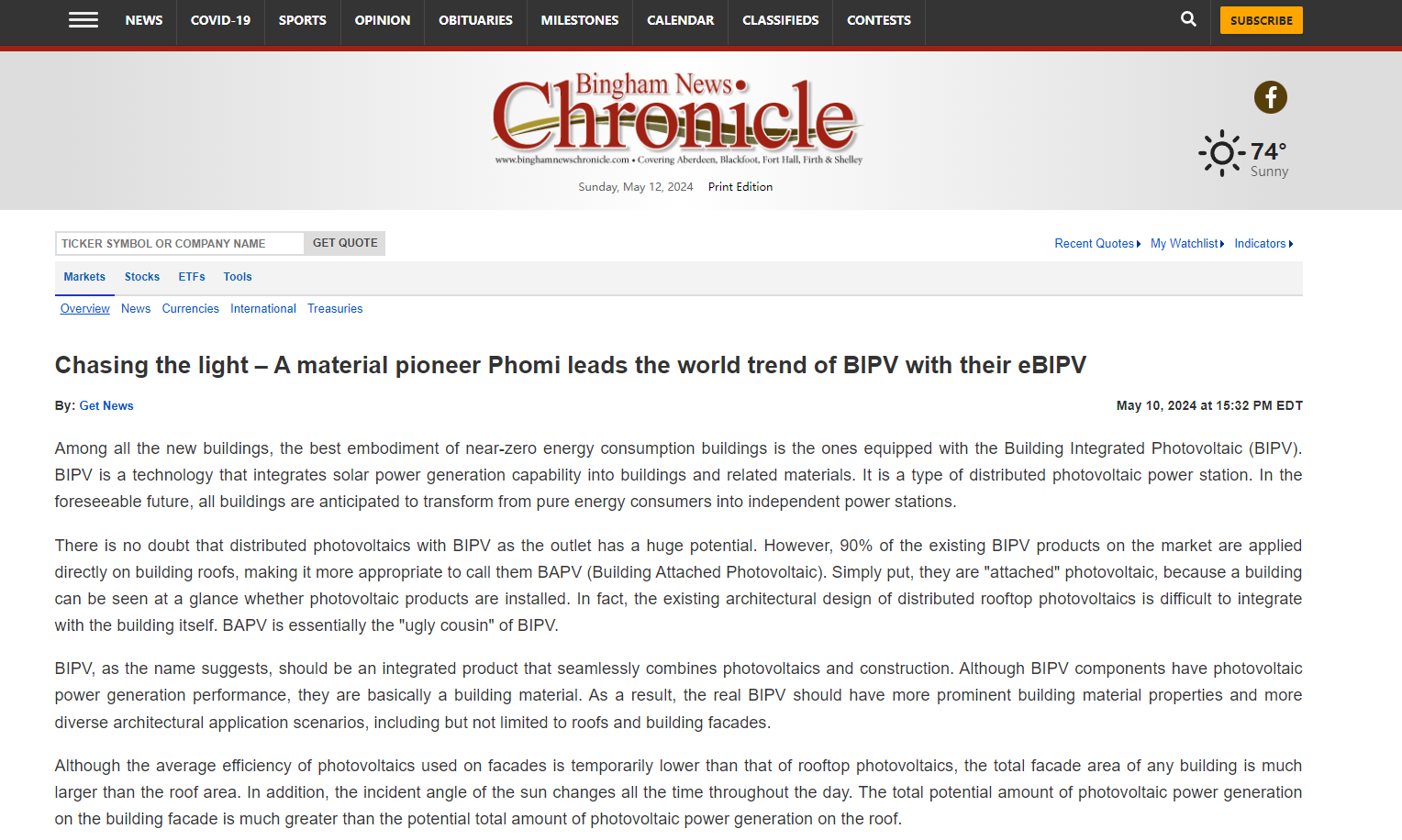
Task: Open the CONTESTS section
Action: point(879,20)
